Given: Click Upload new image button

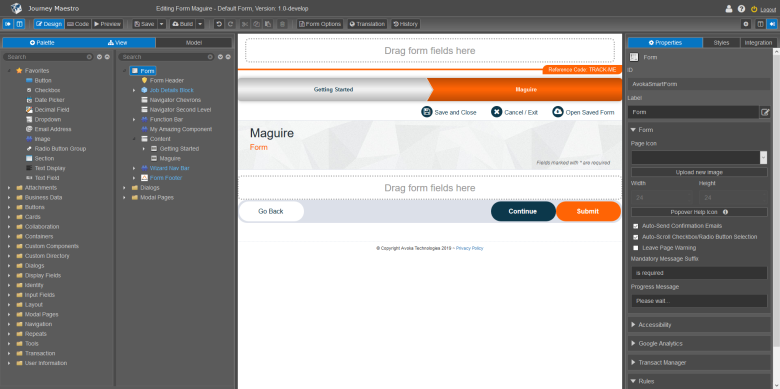Looking at the screenshot, I should pyautogui.click(x=699, y=172).
